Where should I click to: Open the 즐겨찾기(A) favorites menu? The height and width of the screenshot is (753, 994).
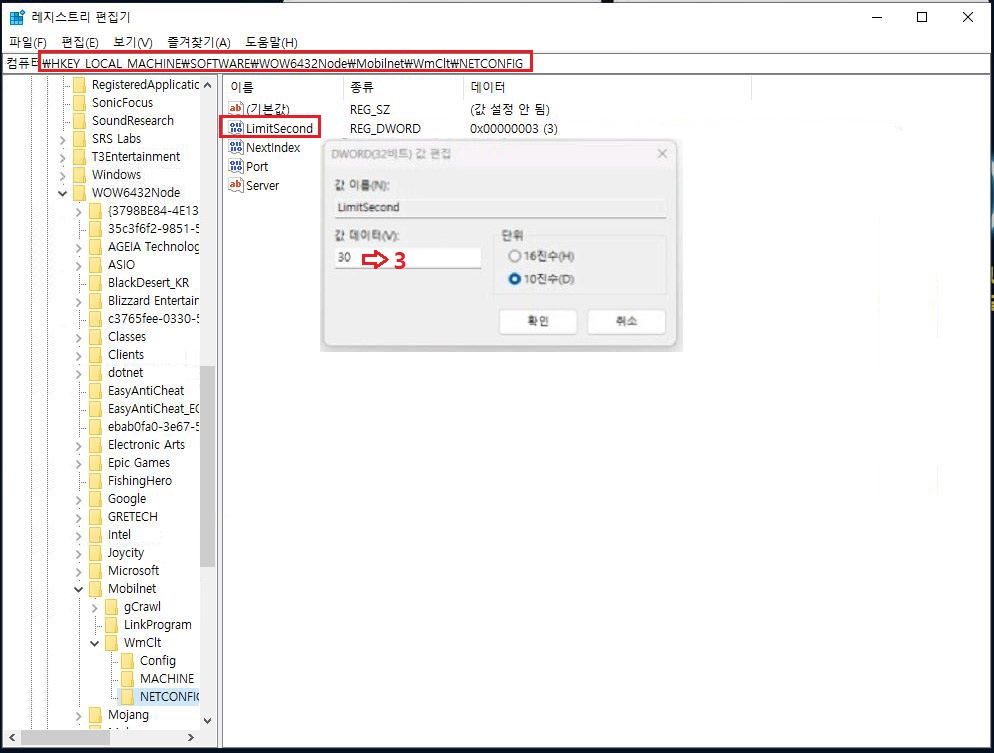coord(200,42)
